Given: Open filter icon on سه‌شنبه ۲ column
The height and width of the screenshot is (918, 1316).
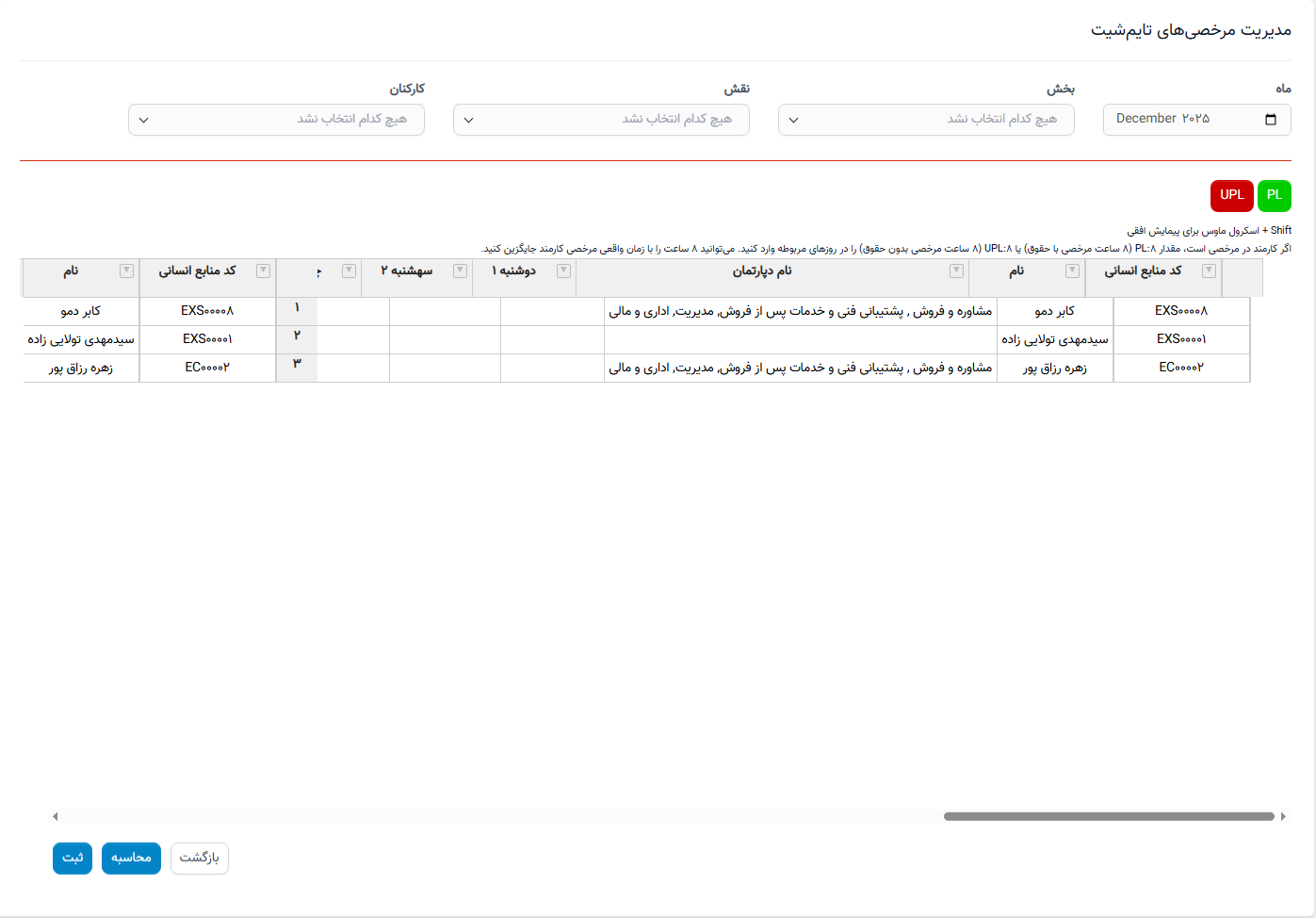Looking at the screenshot, I should 460,271.
